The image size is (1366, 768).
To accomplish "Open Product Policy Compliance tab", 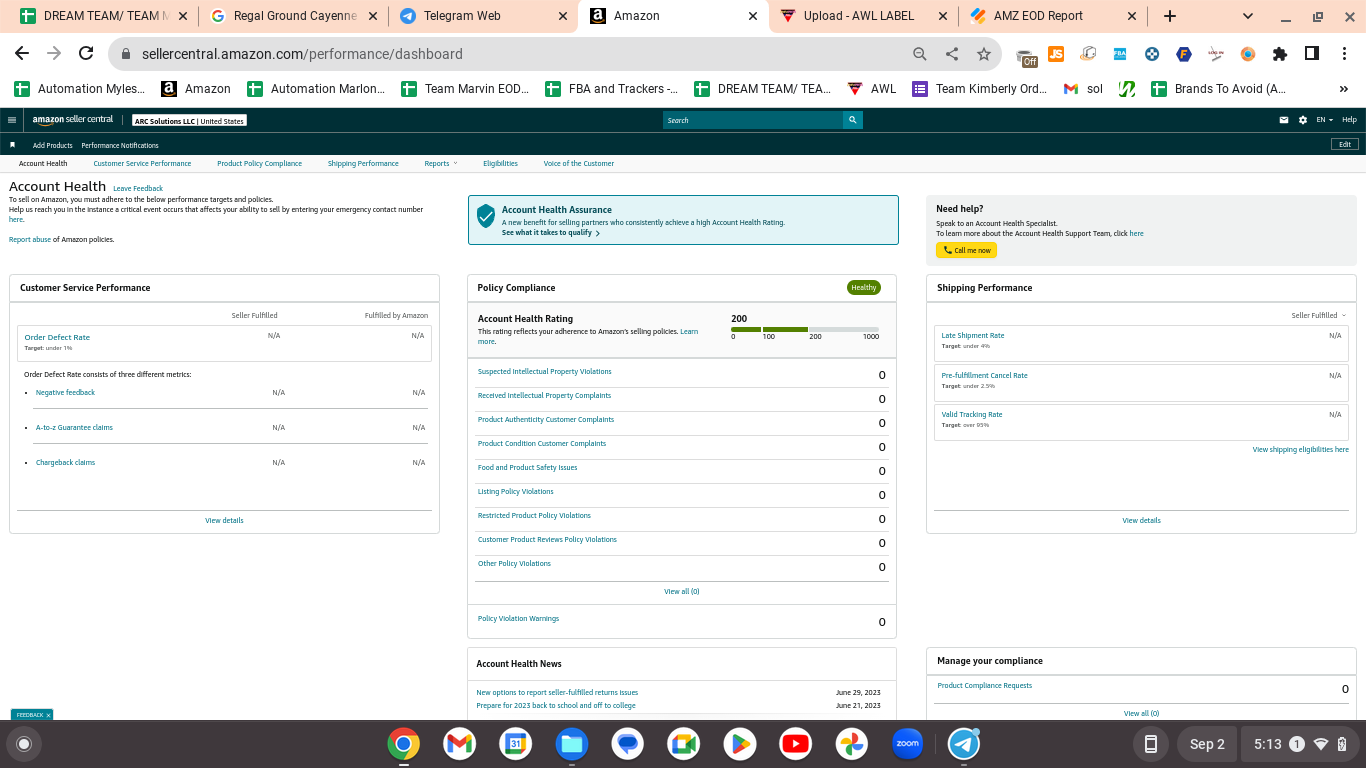I will (259, 163).
